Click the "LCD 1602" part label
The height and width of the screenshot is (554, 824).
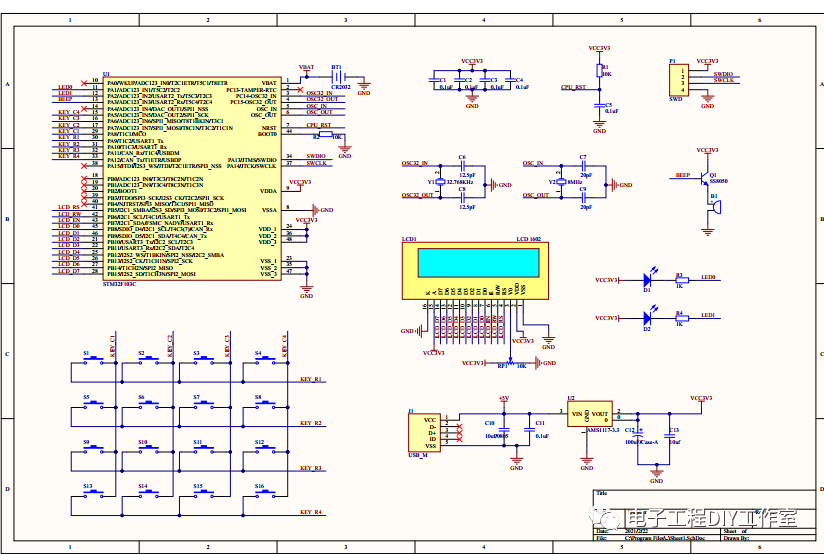coord(529,239)
